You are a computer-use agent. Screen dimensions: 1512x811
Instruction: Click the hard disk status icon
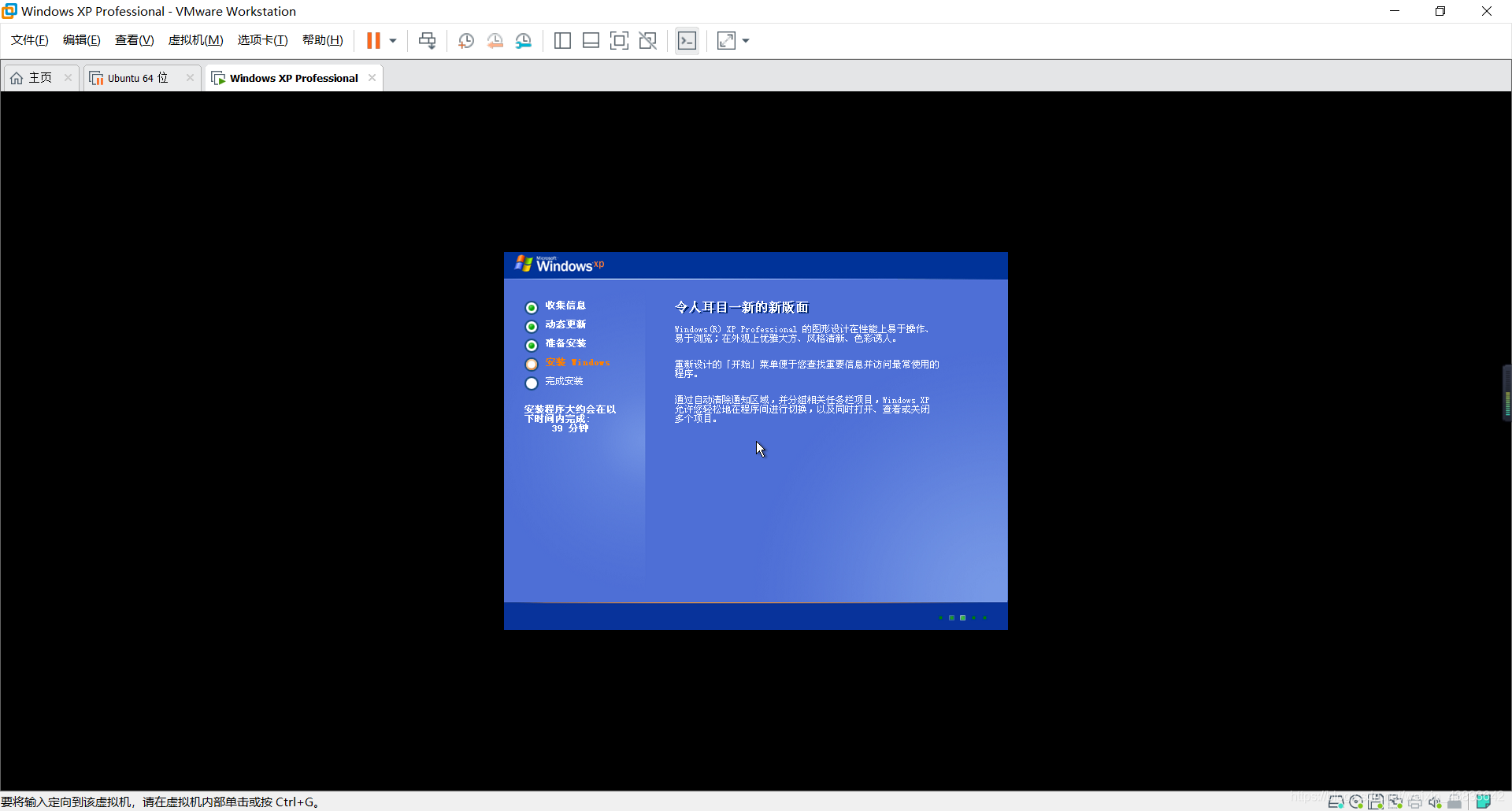1336,802
